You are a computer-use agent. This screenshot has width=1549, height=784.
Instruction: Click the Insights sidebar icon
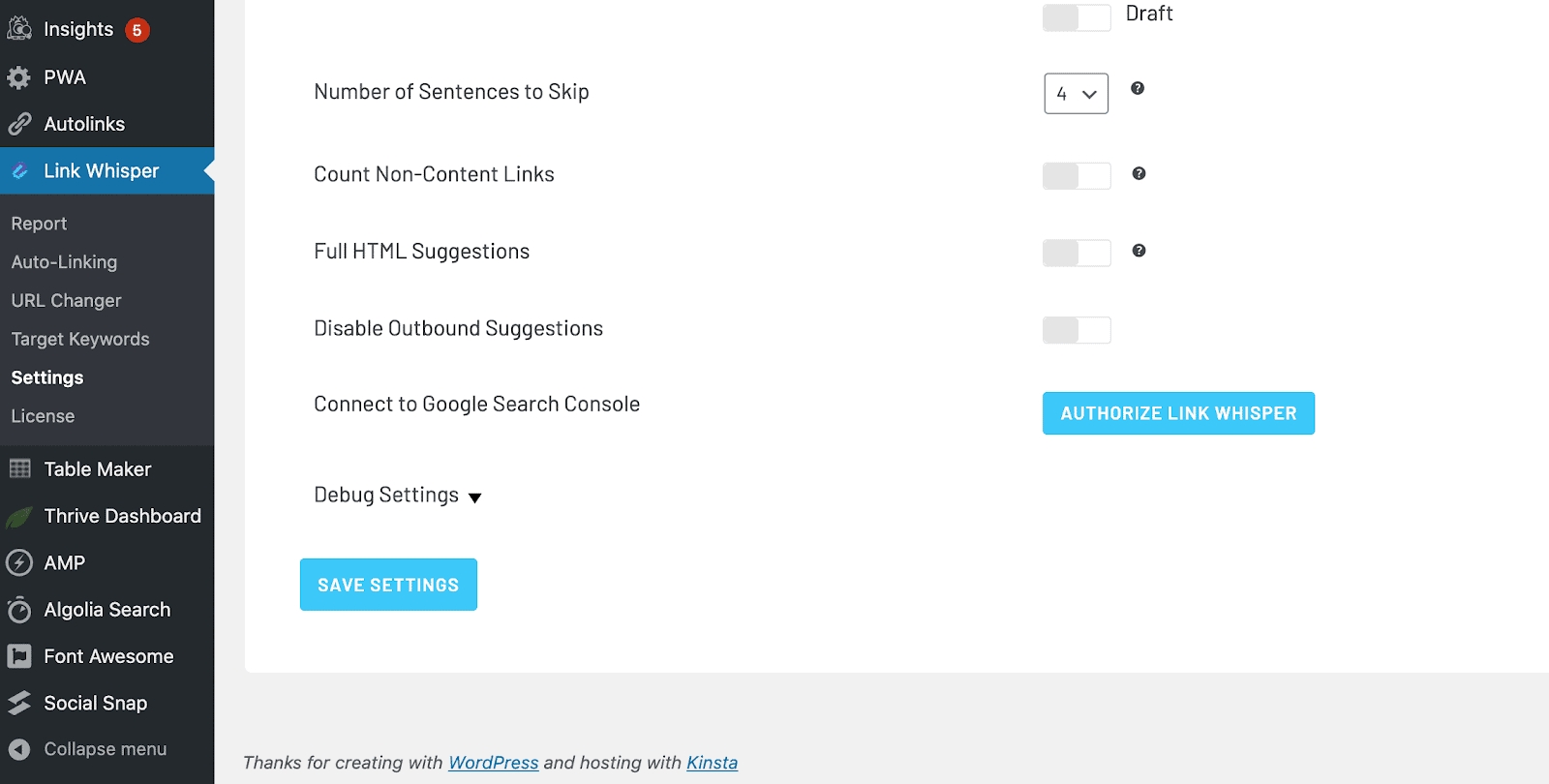(19, 29)
